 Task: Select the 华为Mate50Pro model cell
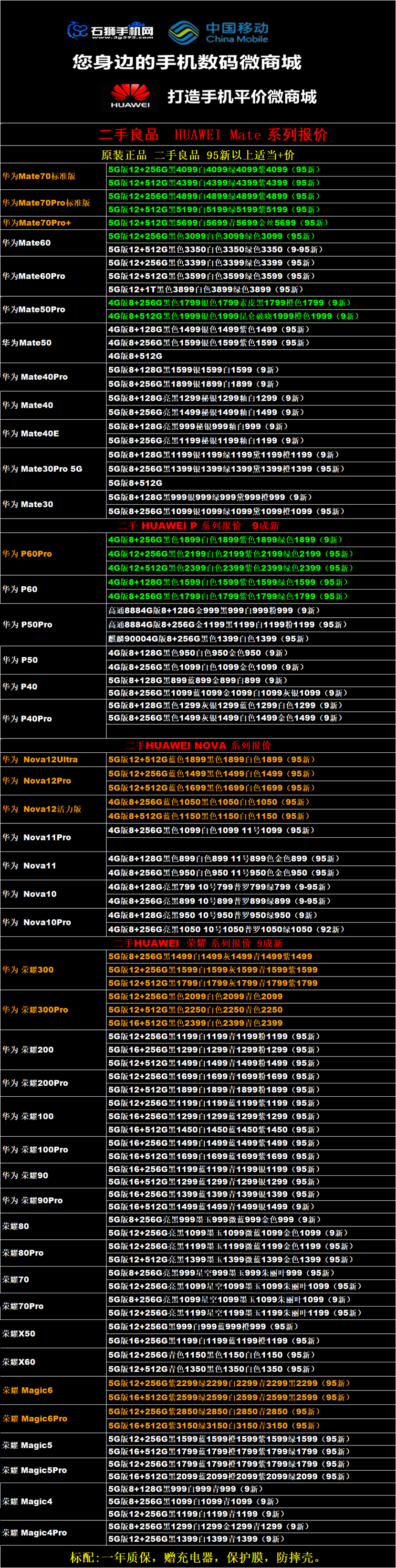pyautogui.click(x=53, y=310)
